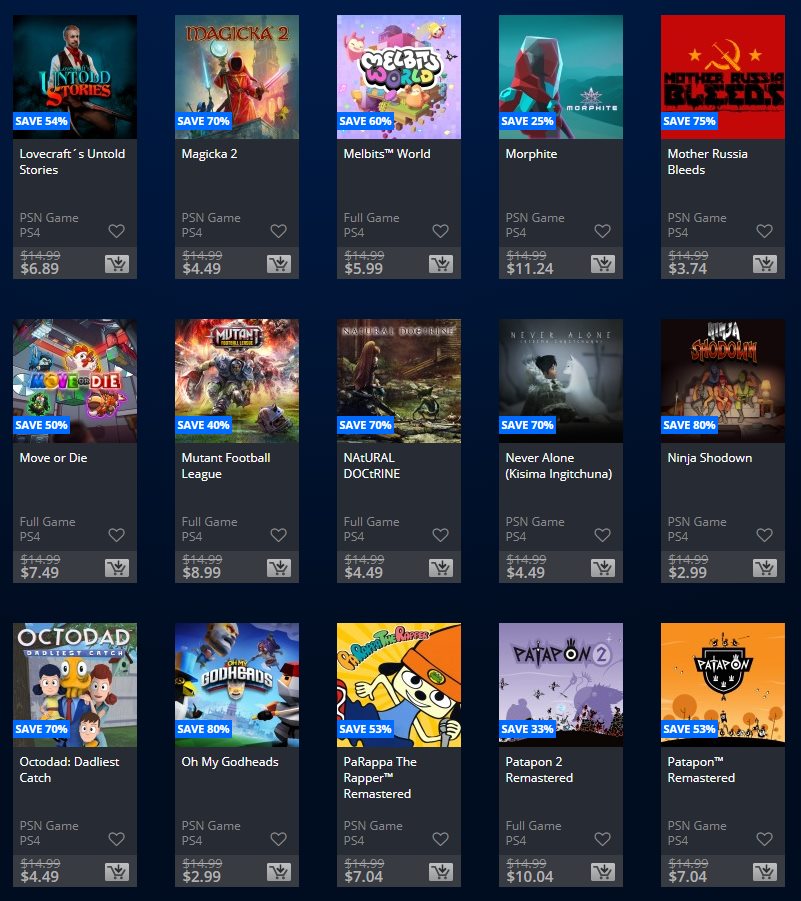This screenshot has height=901, width=801.
Task: Add NAtURAL DOCtRINE to cart
Action: coord(441,568)
